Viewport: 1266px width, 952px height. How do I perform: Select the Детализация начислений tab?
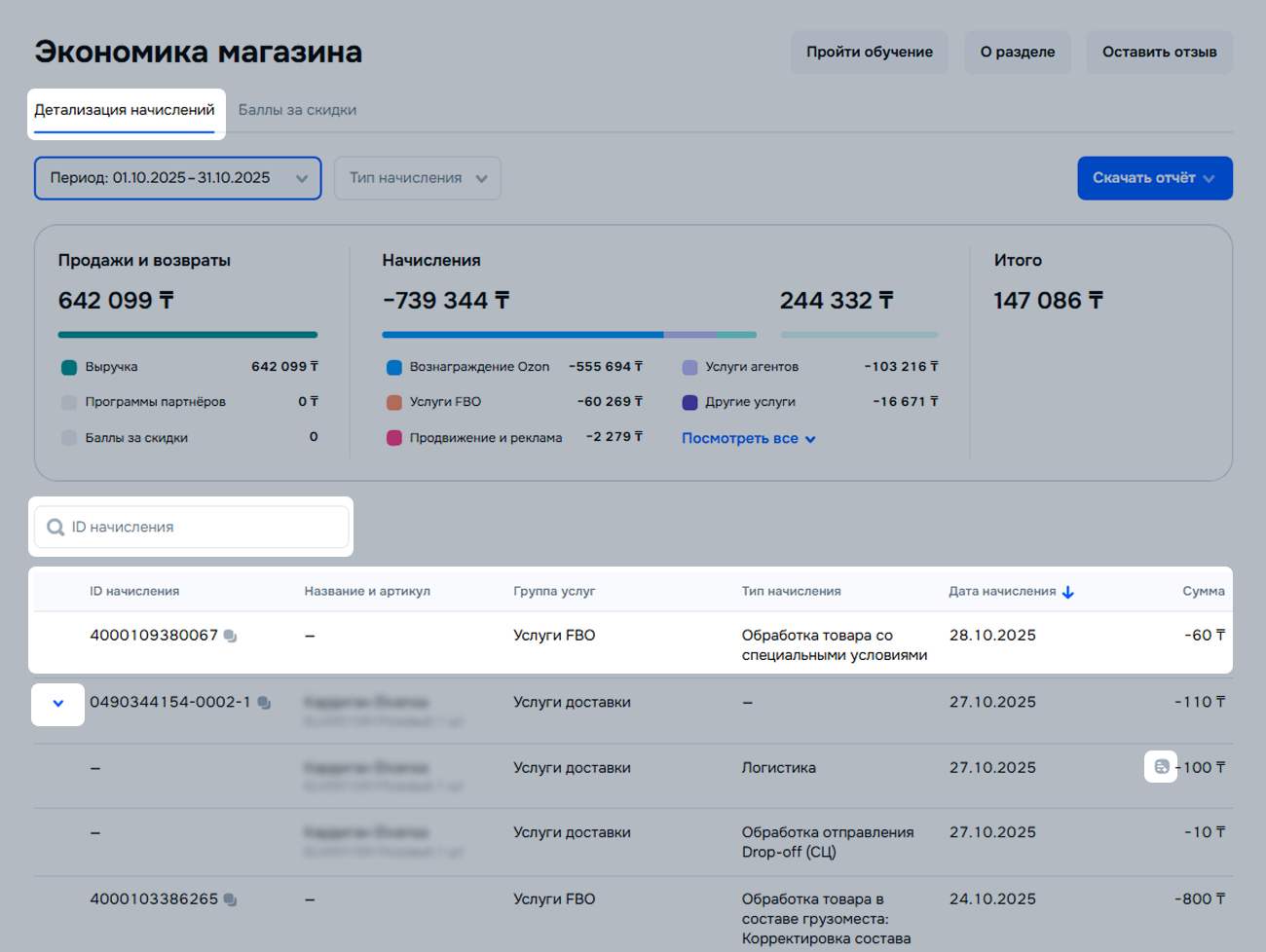tap(125, 110)
